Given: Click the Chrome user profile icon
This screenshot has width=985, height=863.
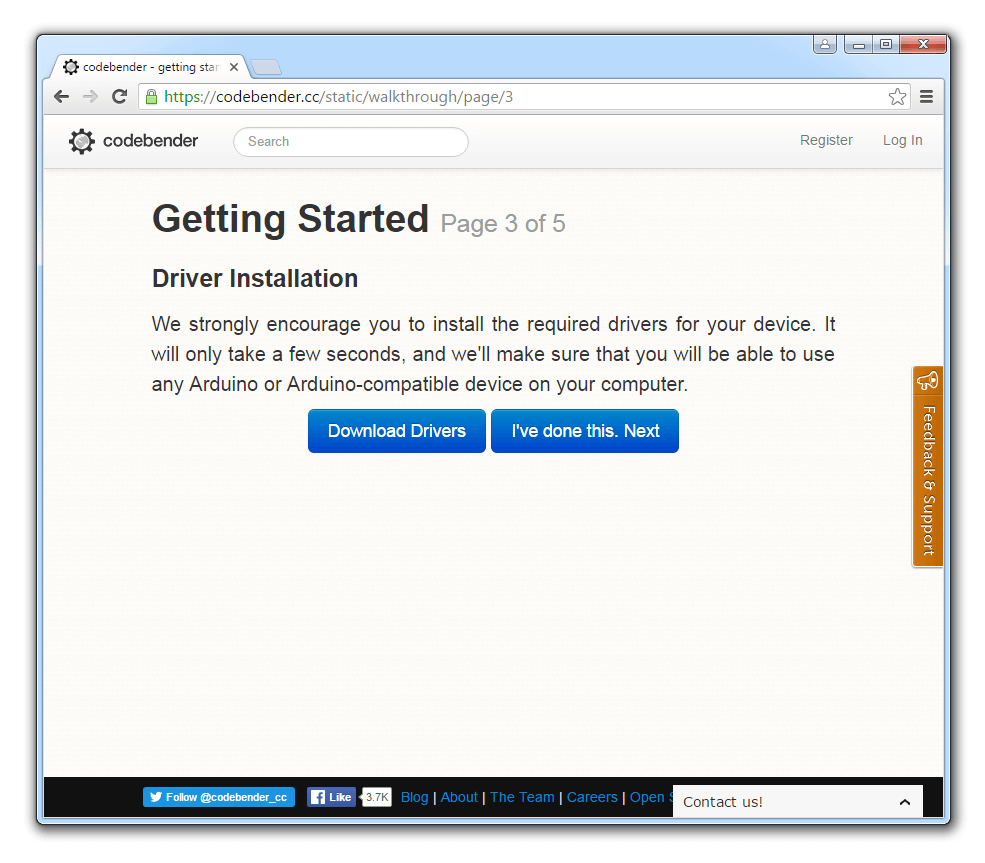Looking at the screenshot, I should 825,44.
